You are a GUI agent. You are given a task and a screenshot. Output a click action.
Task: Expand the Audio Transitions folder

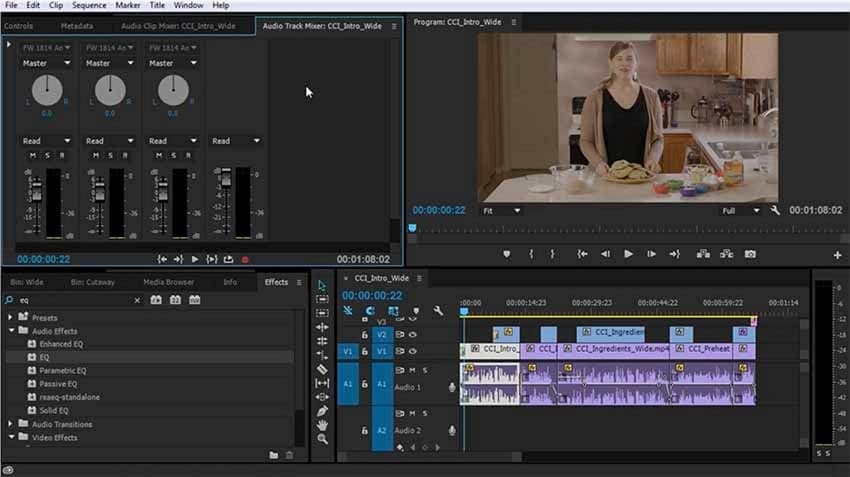pyautogui.click(x=10, y=424)
